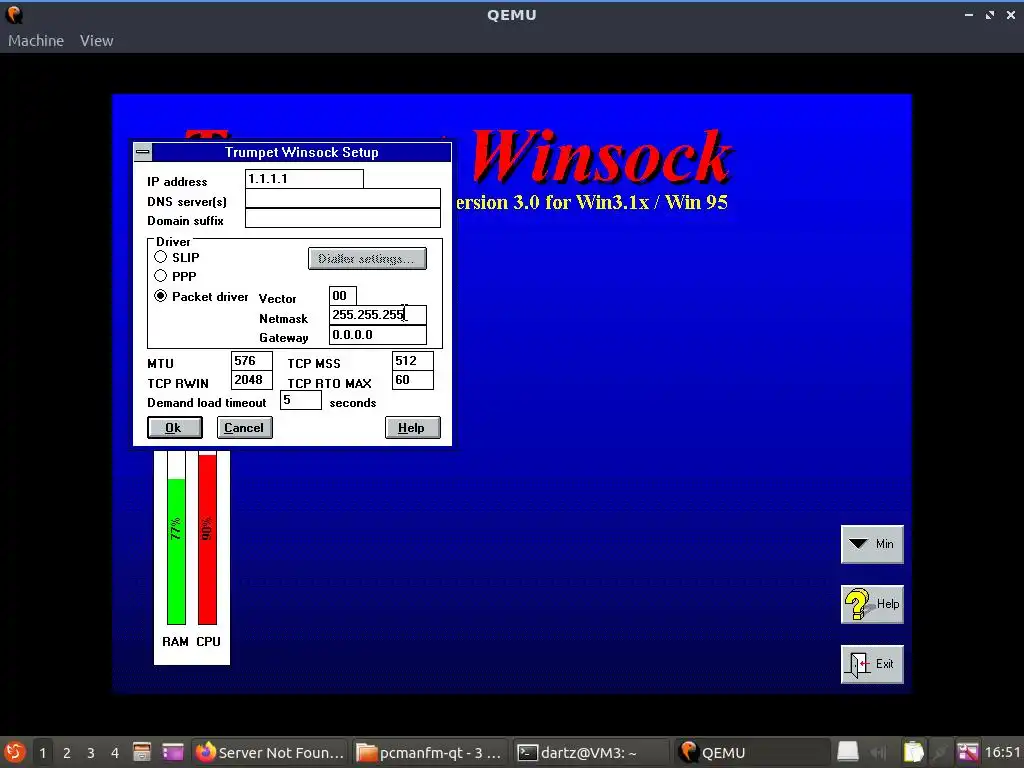The height and width of the screenshot is (768, 1024).
Task: Click the QEMU logo in title bar
Action: 14,14
